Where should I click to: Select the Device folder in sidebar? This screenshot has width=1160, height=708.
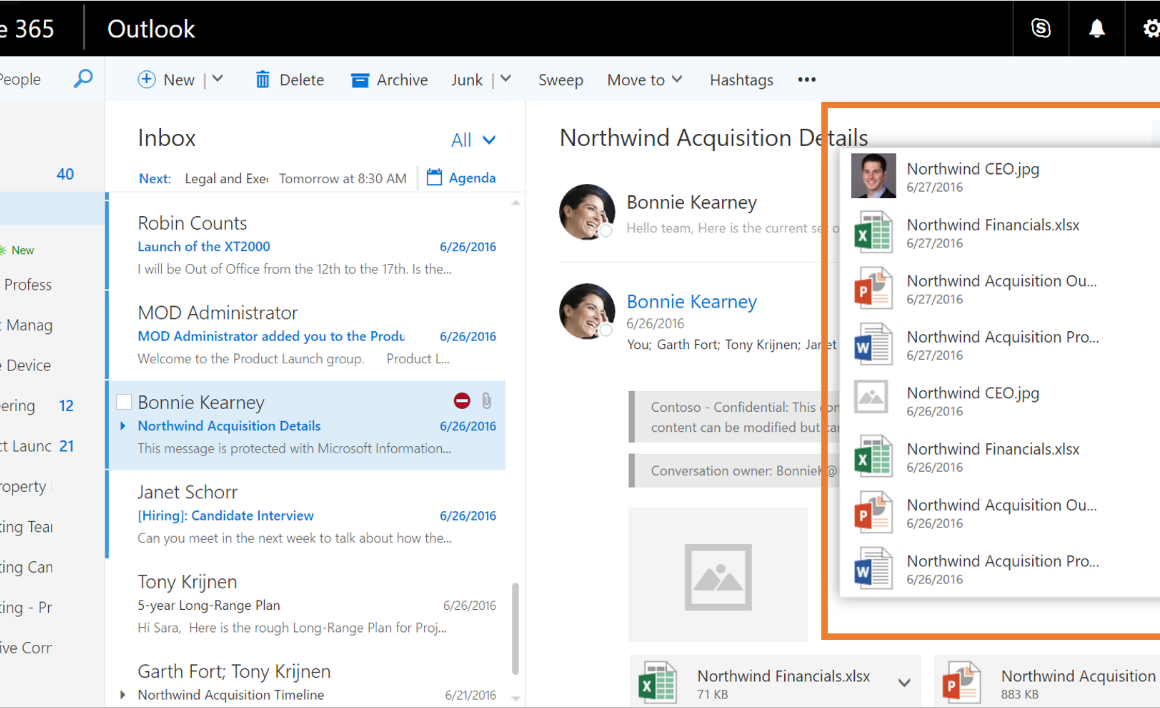52,365
